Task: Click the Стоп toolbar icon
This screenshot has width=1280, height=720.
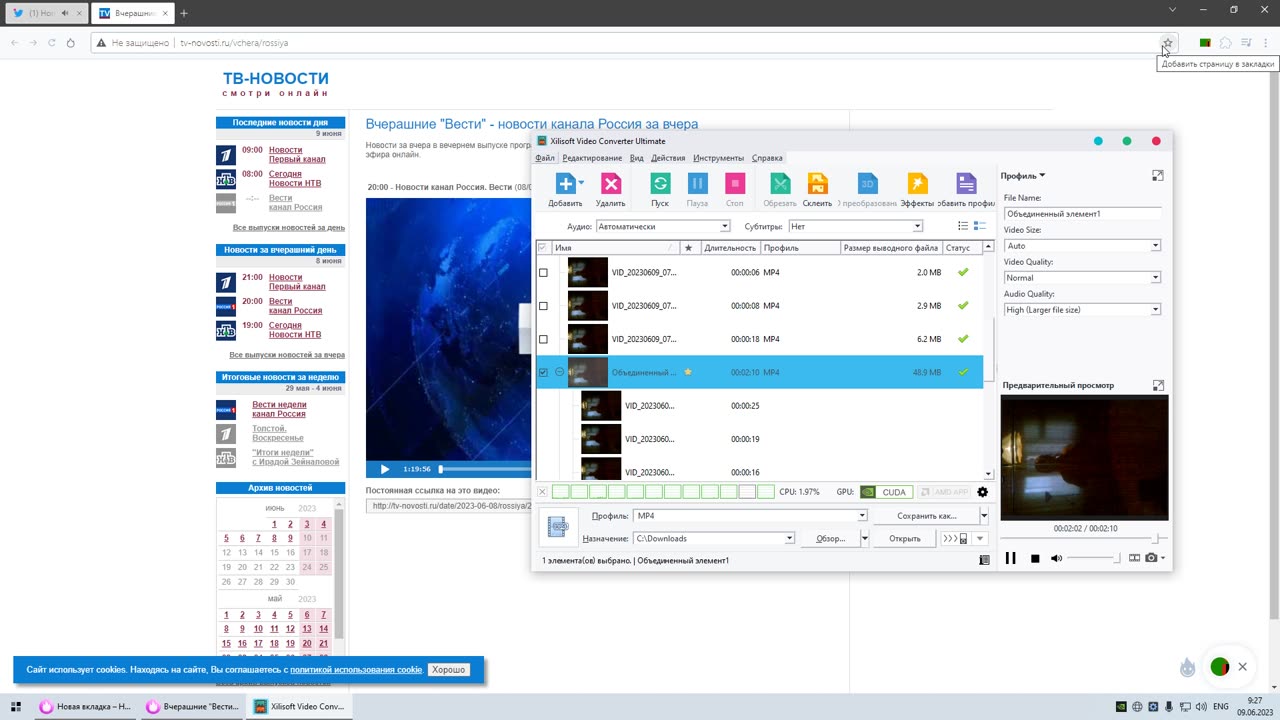Action: click(x=735, y=184)
